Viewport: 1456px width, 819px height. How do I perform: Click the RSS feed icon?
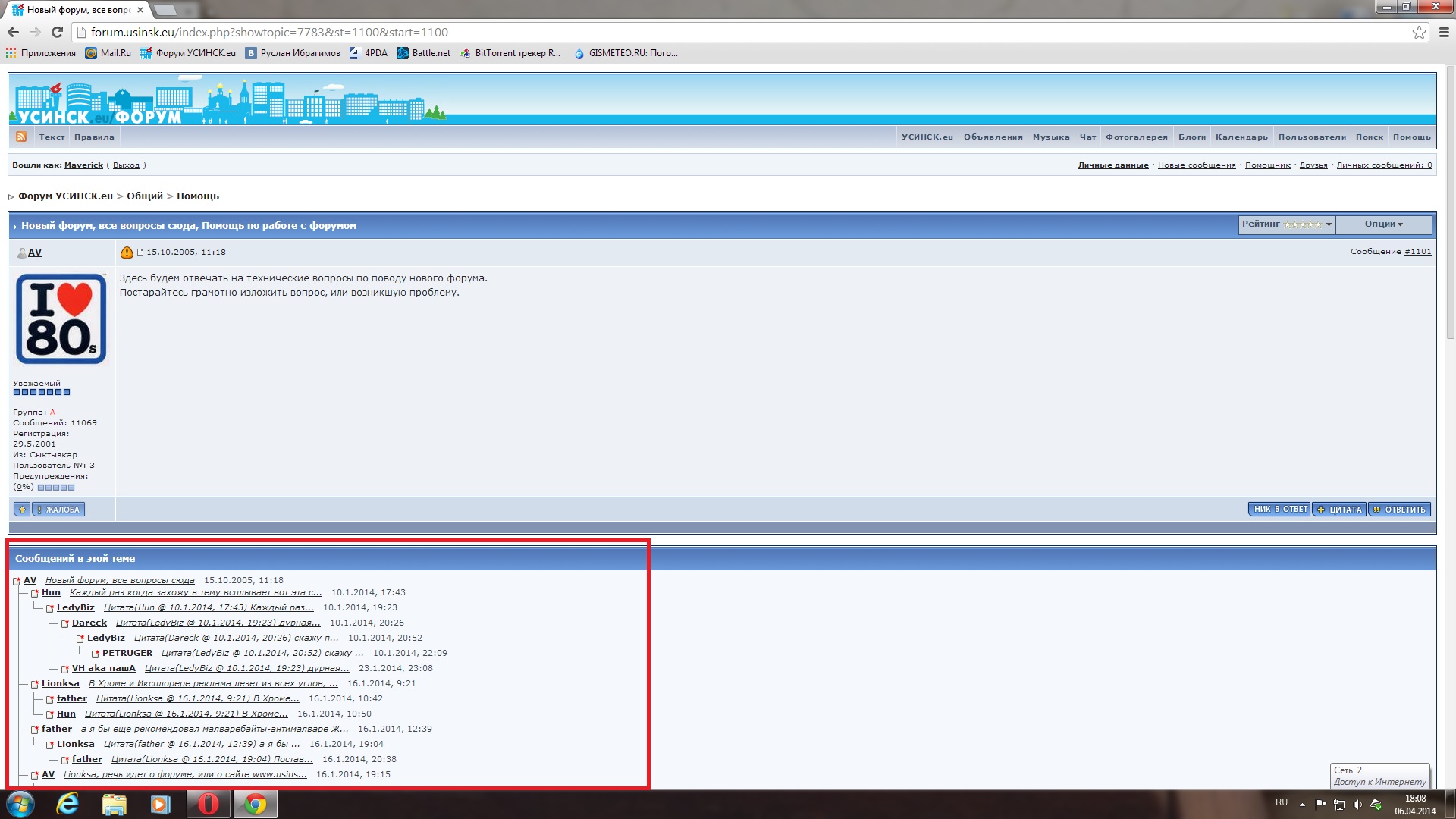point(21,136)
